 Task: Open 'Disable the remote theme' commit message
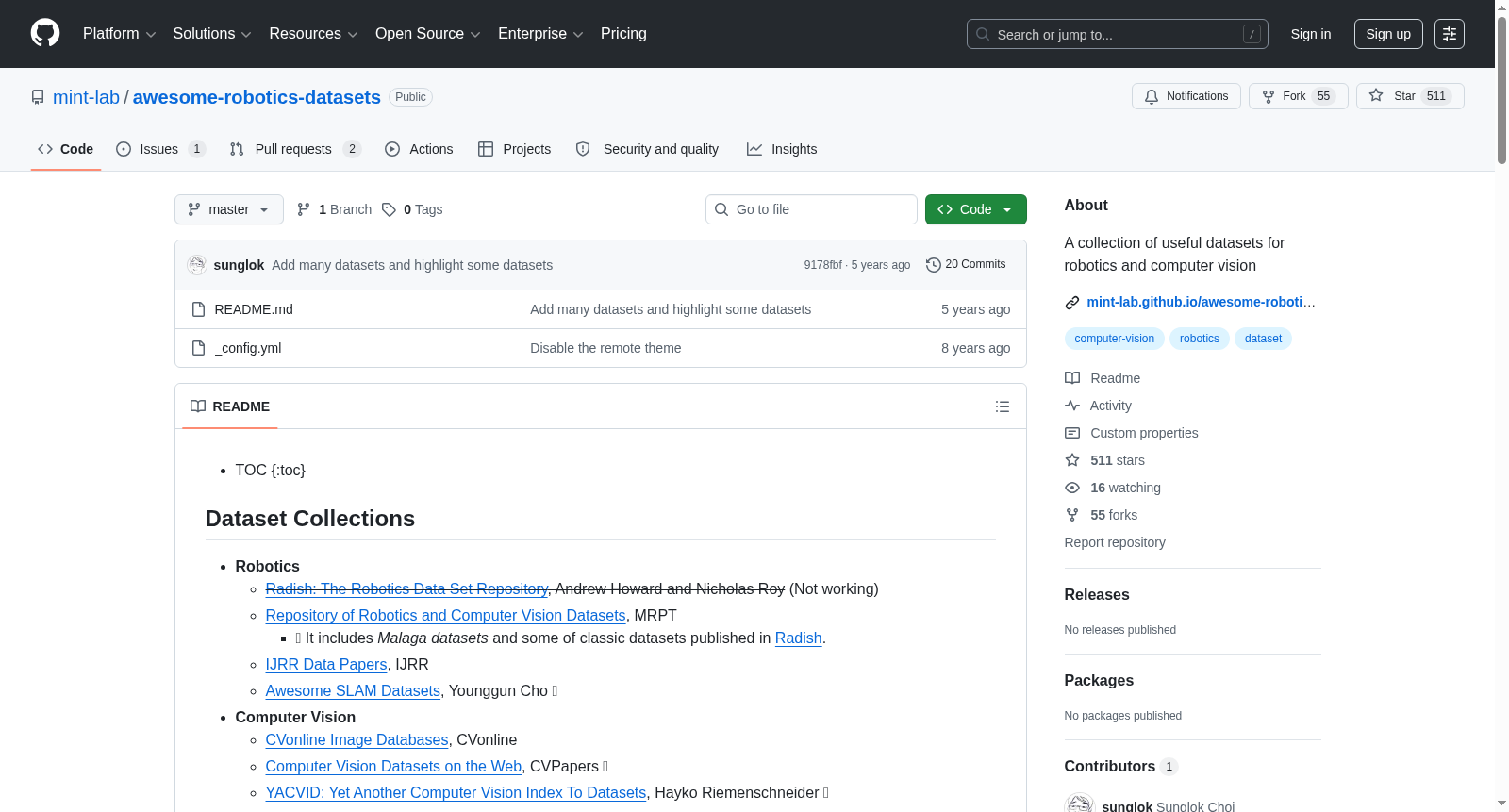pyautogui.click(x=605, y=348)
